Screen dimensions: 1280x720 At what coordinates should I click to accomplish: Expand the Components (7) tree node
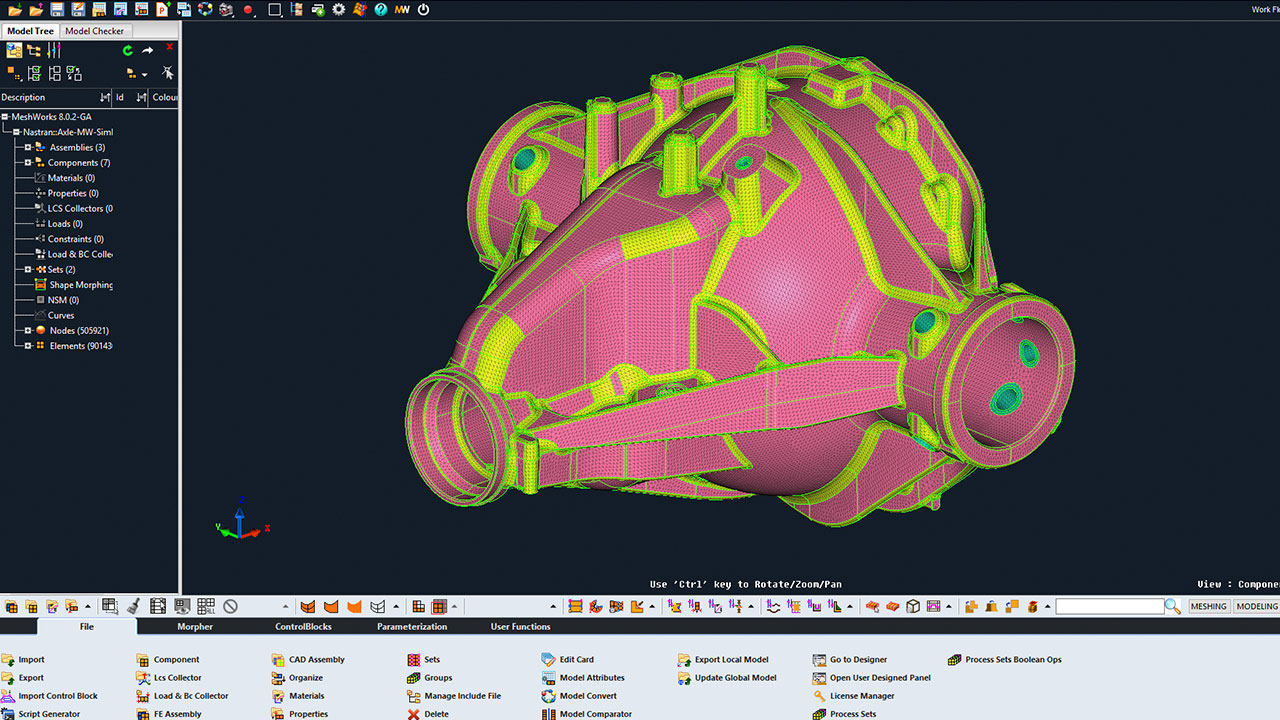point(28,162)
